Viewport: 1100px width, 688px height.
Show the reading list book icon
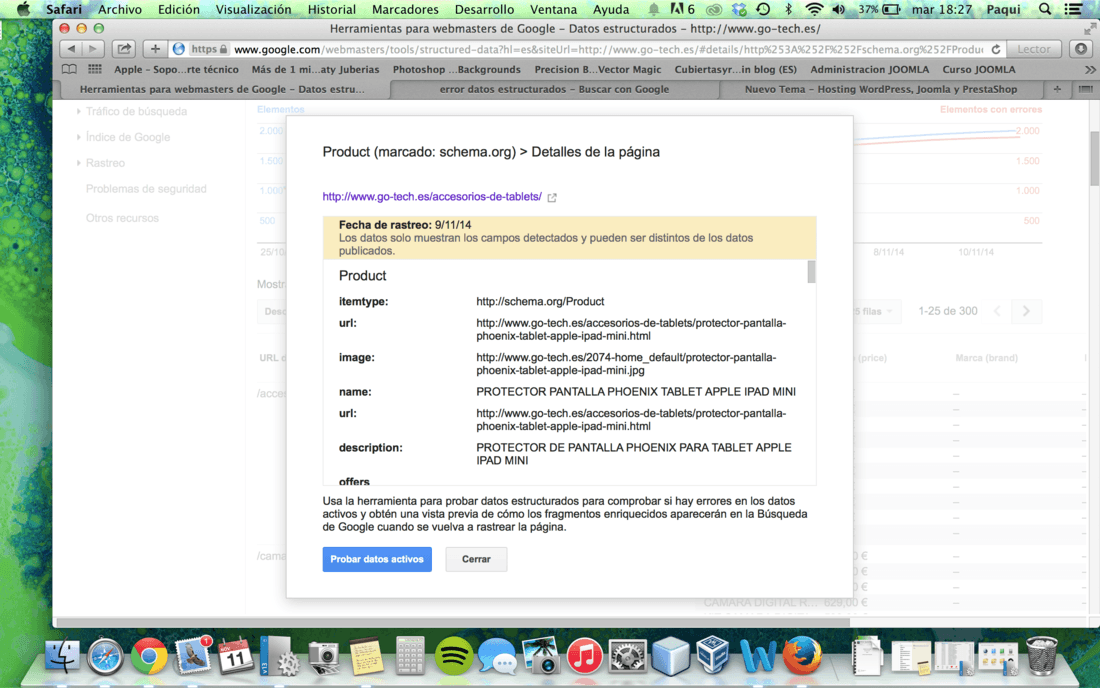(69, 69)
